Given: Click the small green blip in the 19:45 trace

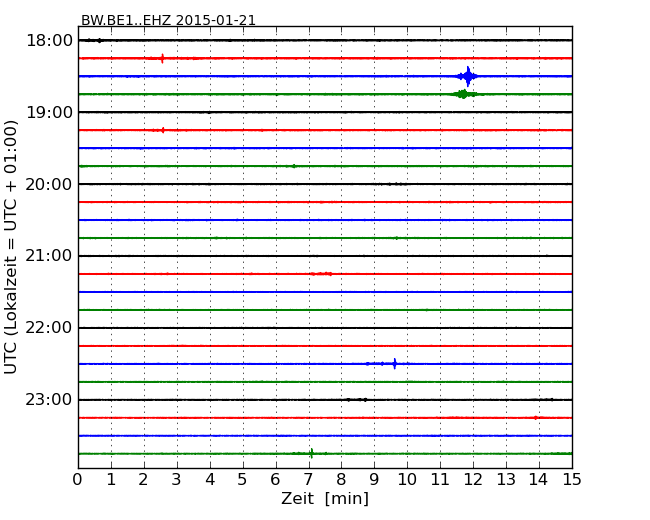Looking at the screenshot, I should [x=293, y=166].
